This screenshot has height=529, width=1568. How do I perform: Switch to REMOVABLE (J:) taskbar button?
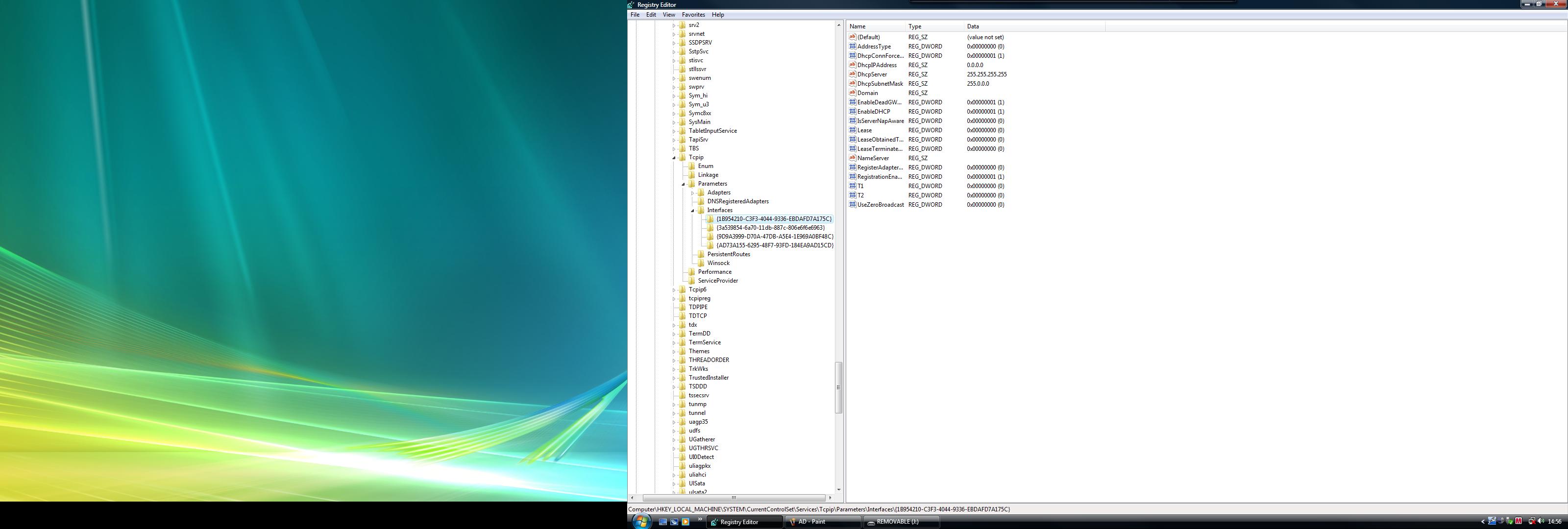click(901, 522)
